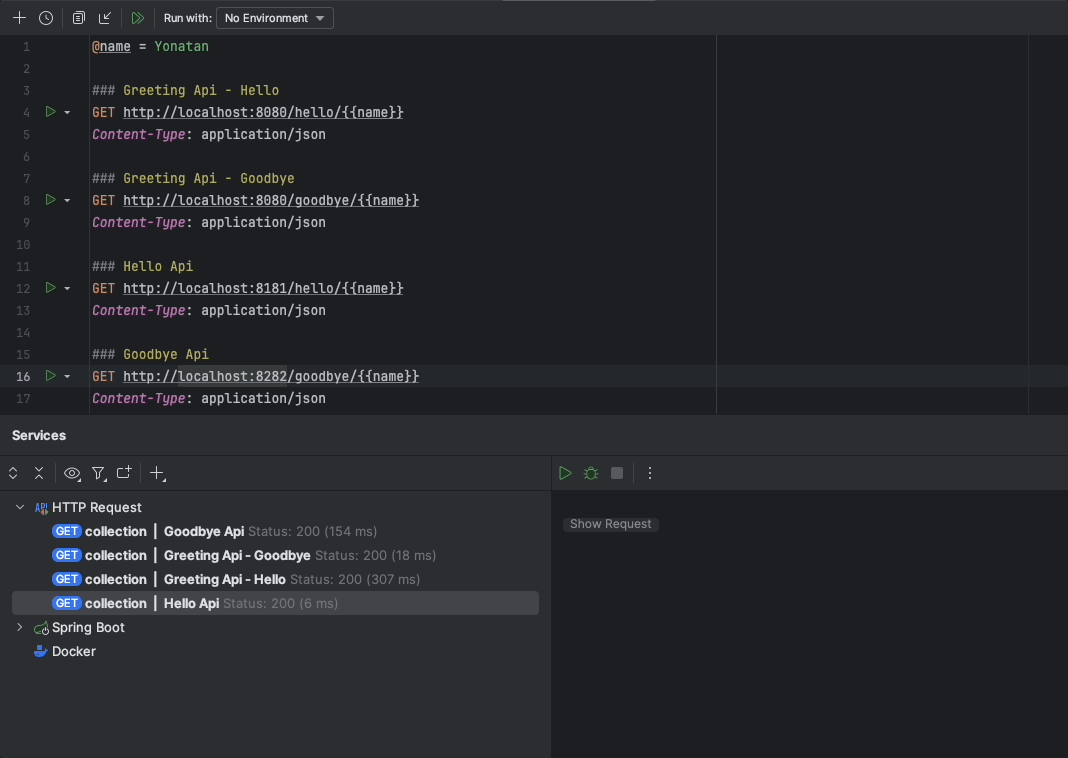
Task: Expand the Spring Boot tree node
Action: [19, 627]
